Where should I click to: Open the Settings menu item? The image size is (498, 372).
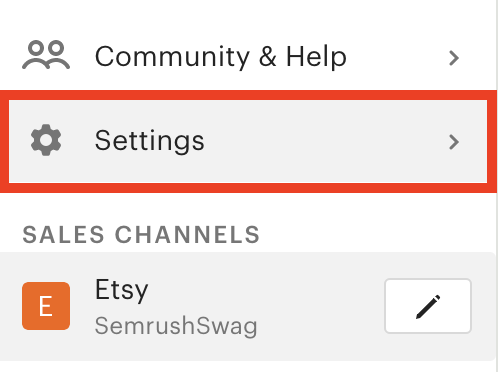(x=248, y=141)
